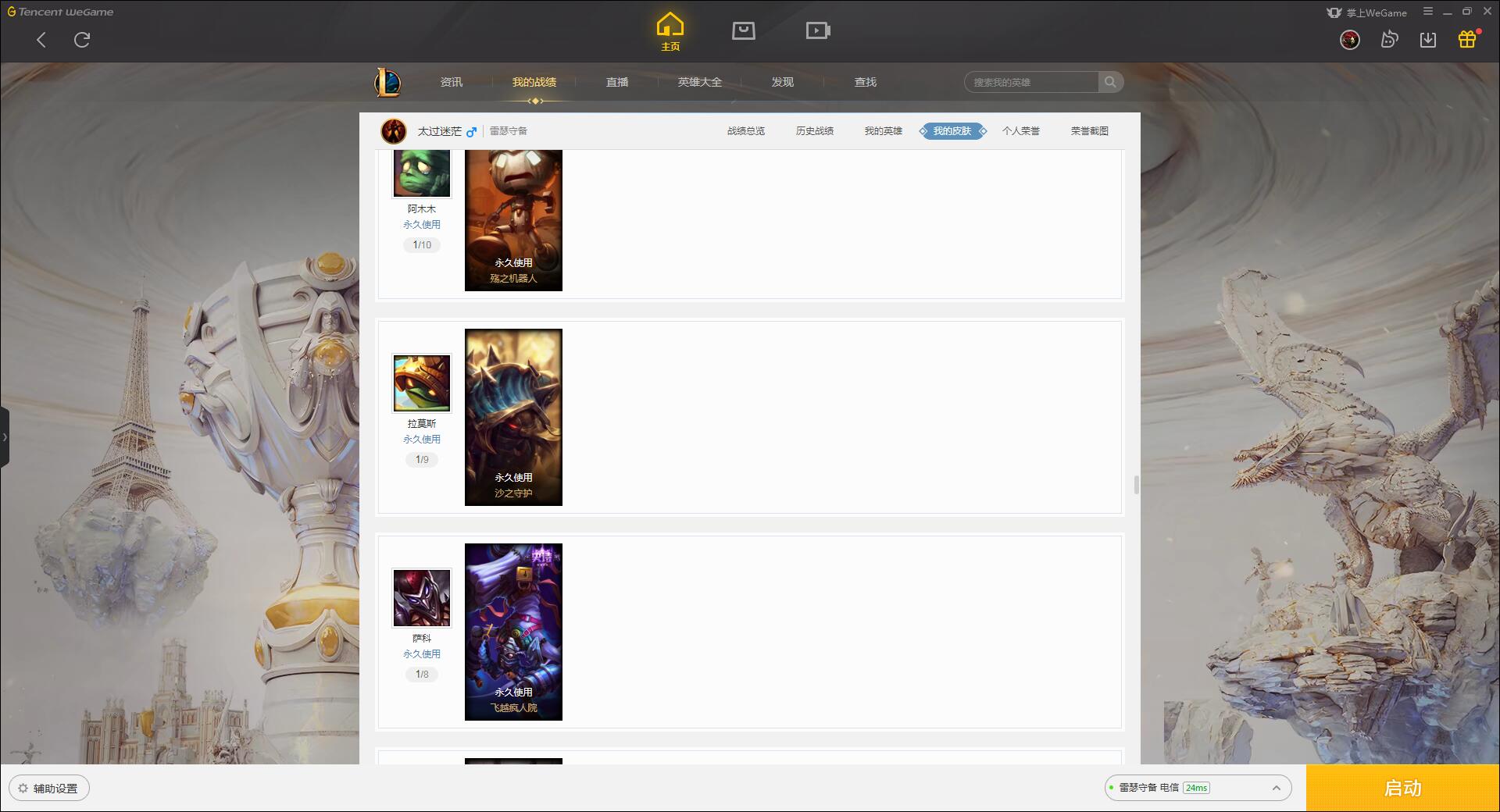This screenshot has width=1500, height=812.
Task: Open the gift box icon
Action: [1467, 40]
